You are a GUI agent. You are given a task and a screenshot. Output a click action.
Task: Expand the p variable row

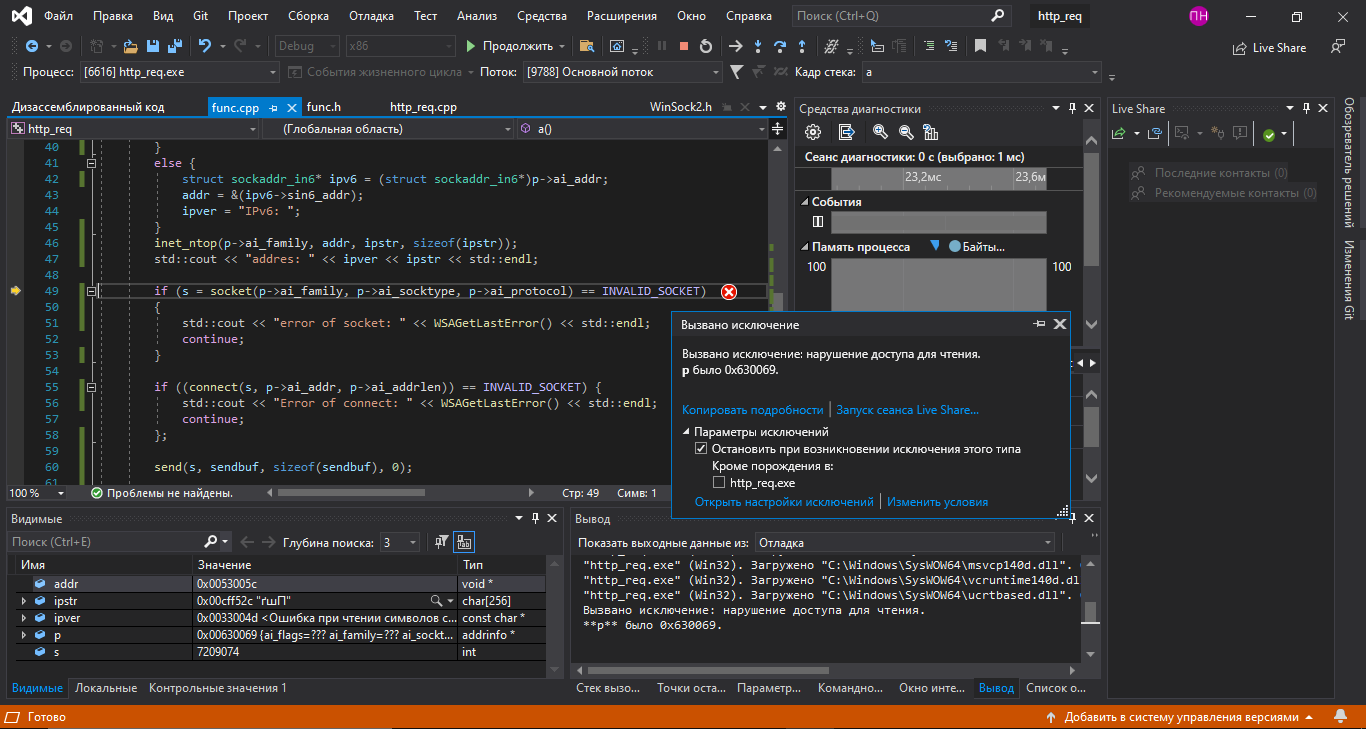[x=24, y=635]
